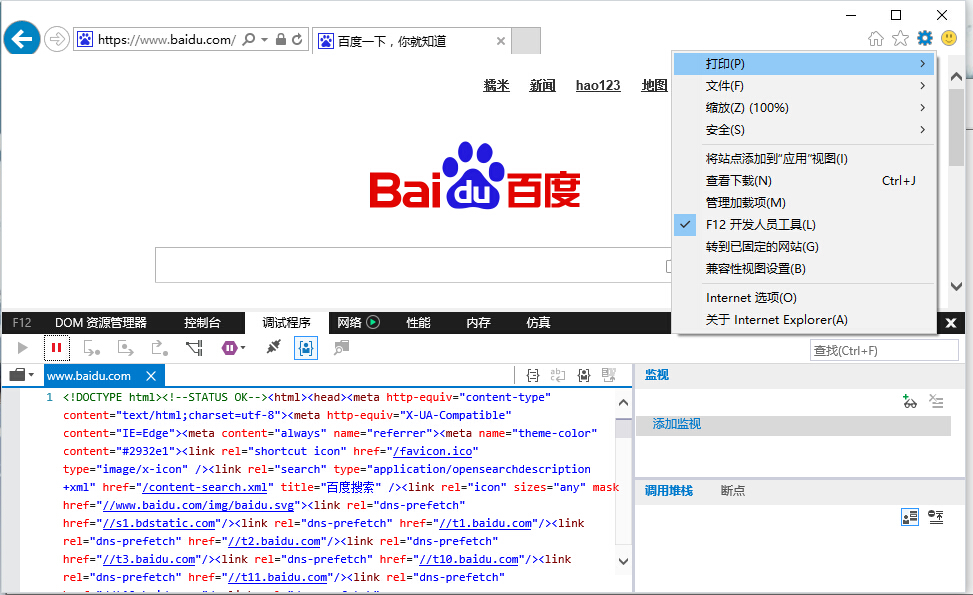Select 查看下载(N) menu item
Viewport: 973px width, 595px height.
click(x=804, y=181)
